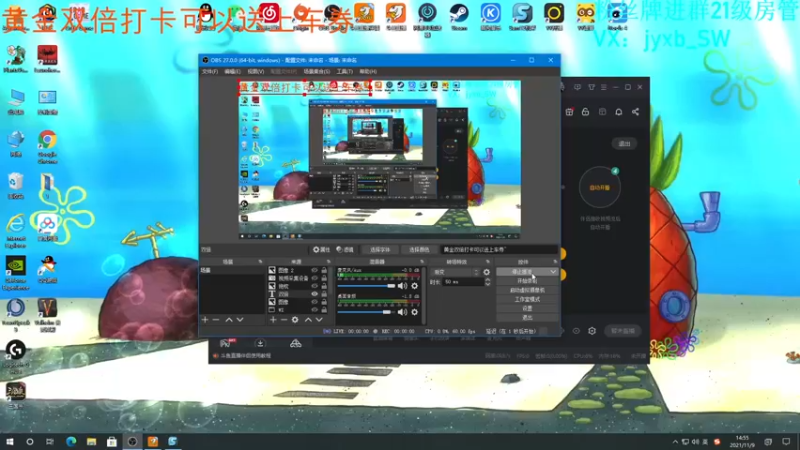The height and width of the screenshot is (450, 800).
Task: Toggle visibility of the fifth source, 图像
Action: point(314,302)
